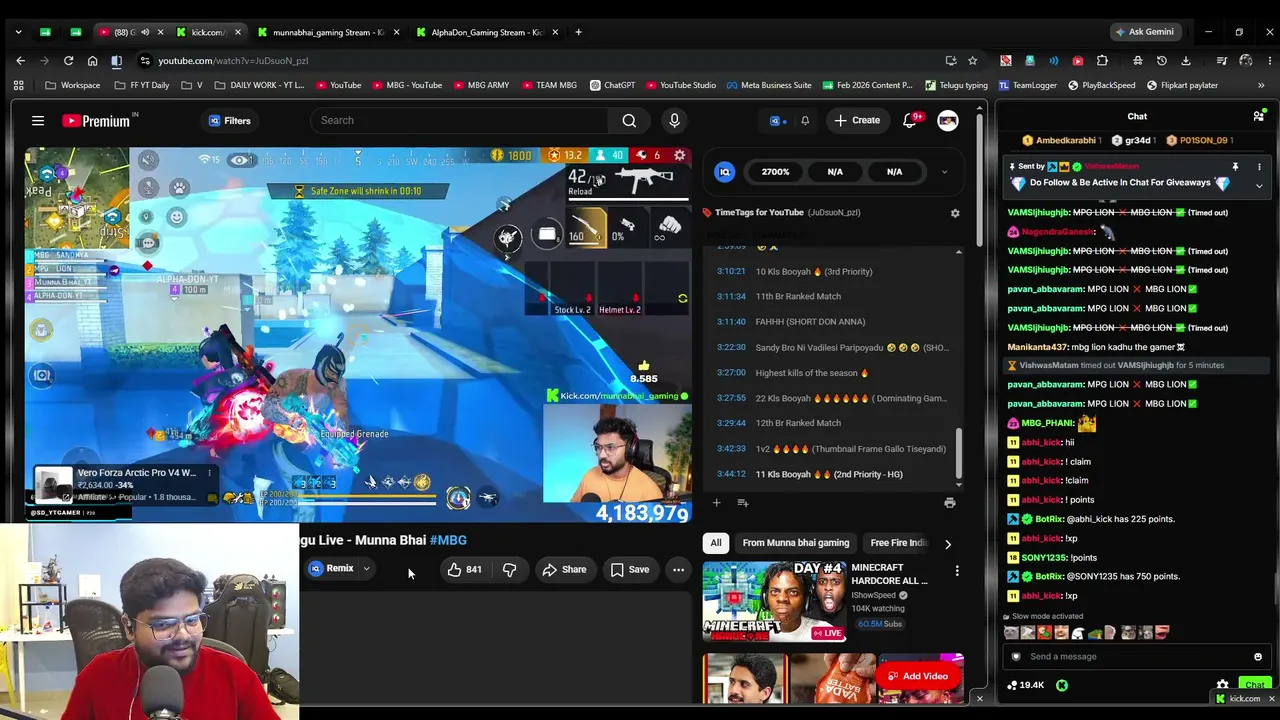Open the browser Downloads icon

coord(1186,60)
